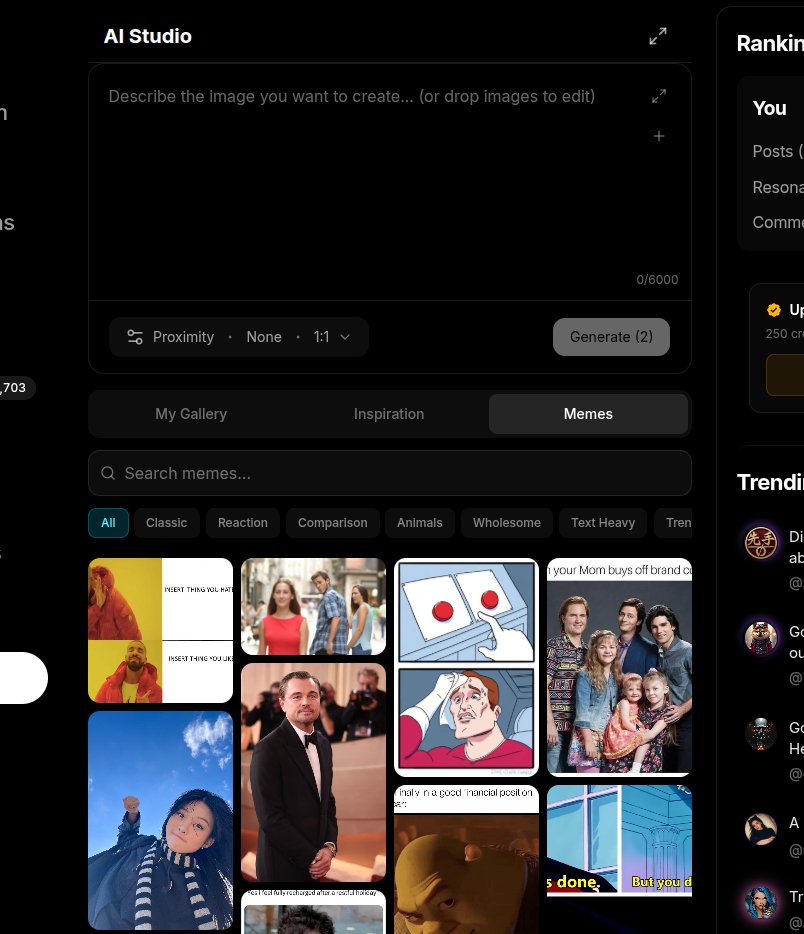Expand the AI Studio panel fullscreen

(x=657, y=36)
